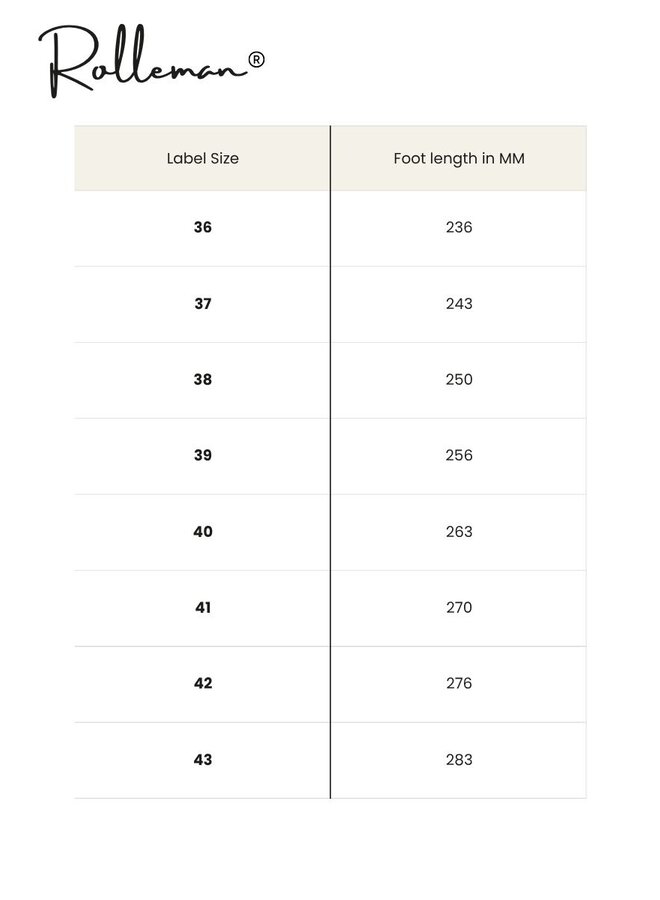Click label size 40
660x900 pixels.
point(203,531)
